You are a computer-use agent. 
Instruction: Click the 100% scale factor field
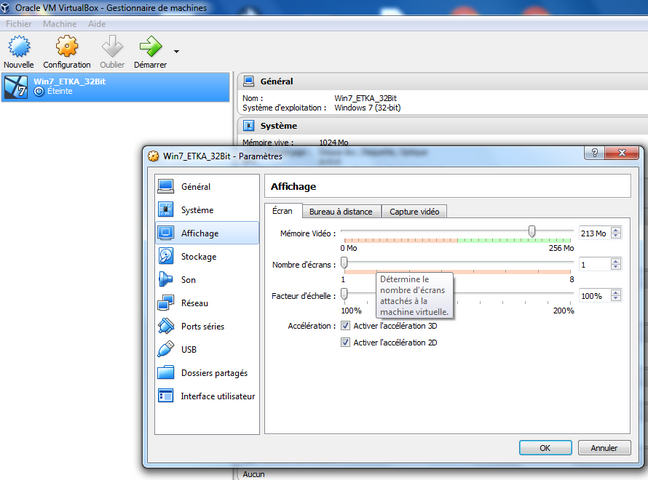[595, 296]
